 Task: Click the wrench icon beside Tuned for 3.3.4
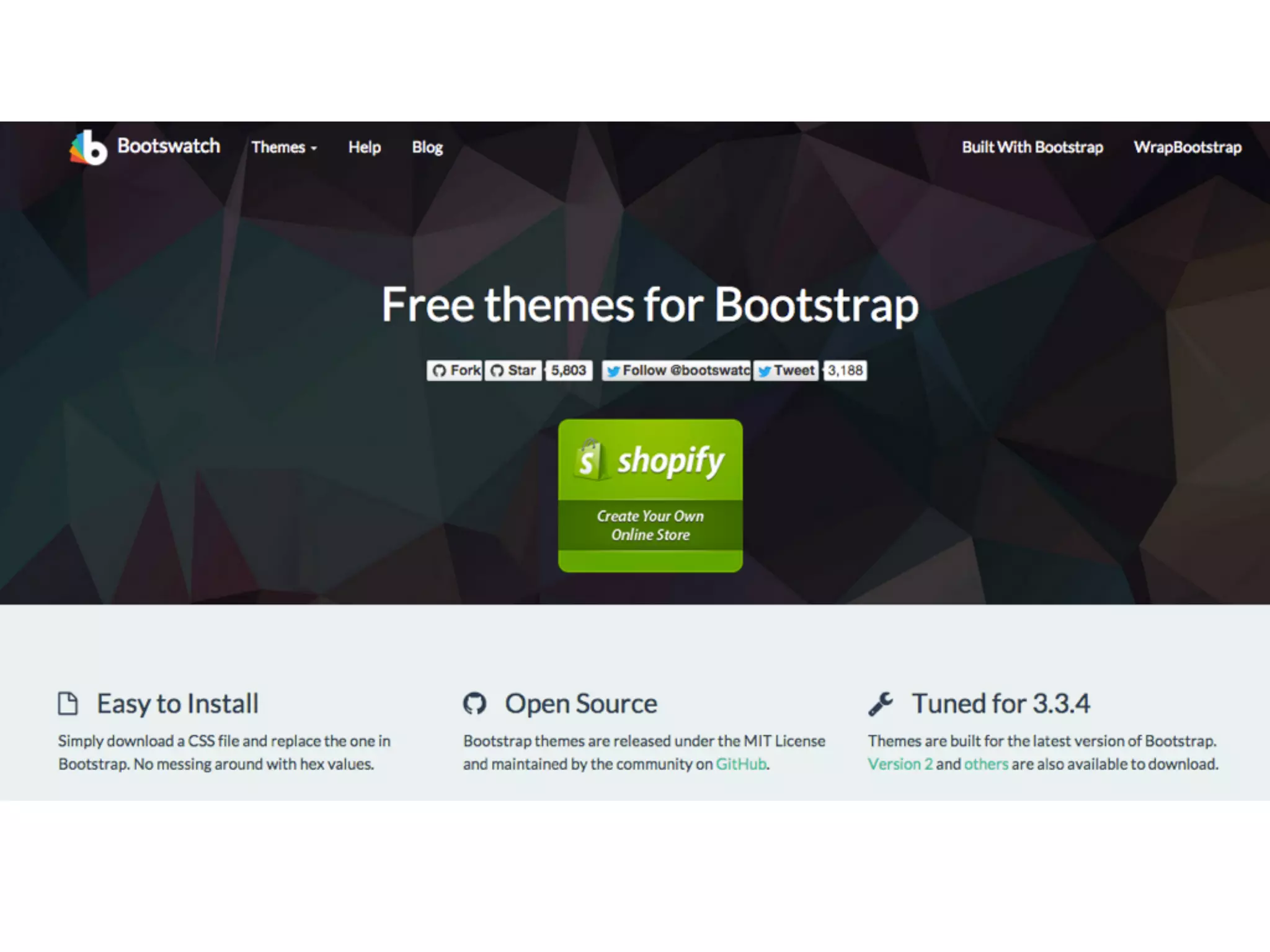[881, 703]
